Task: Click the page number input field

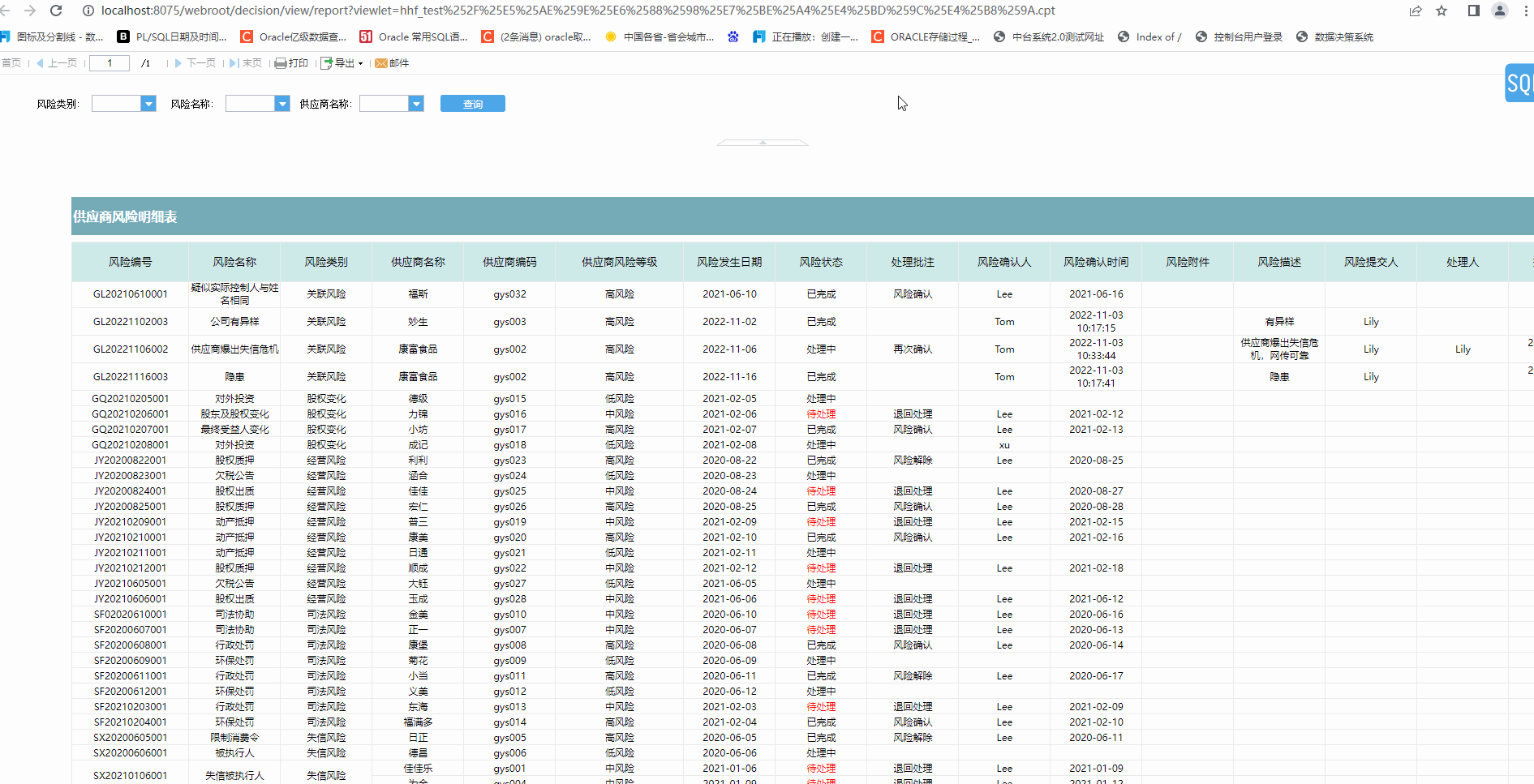Action: 110,63
